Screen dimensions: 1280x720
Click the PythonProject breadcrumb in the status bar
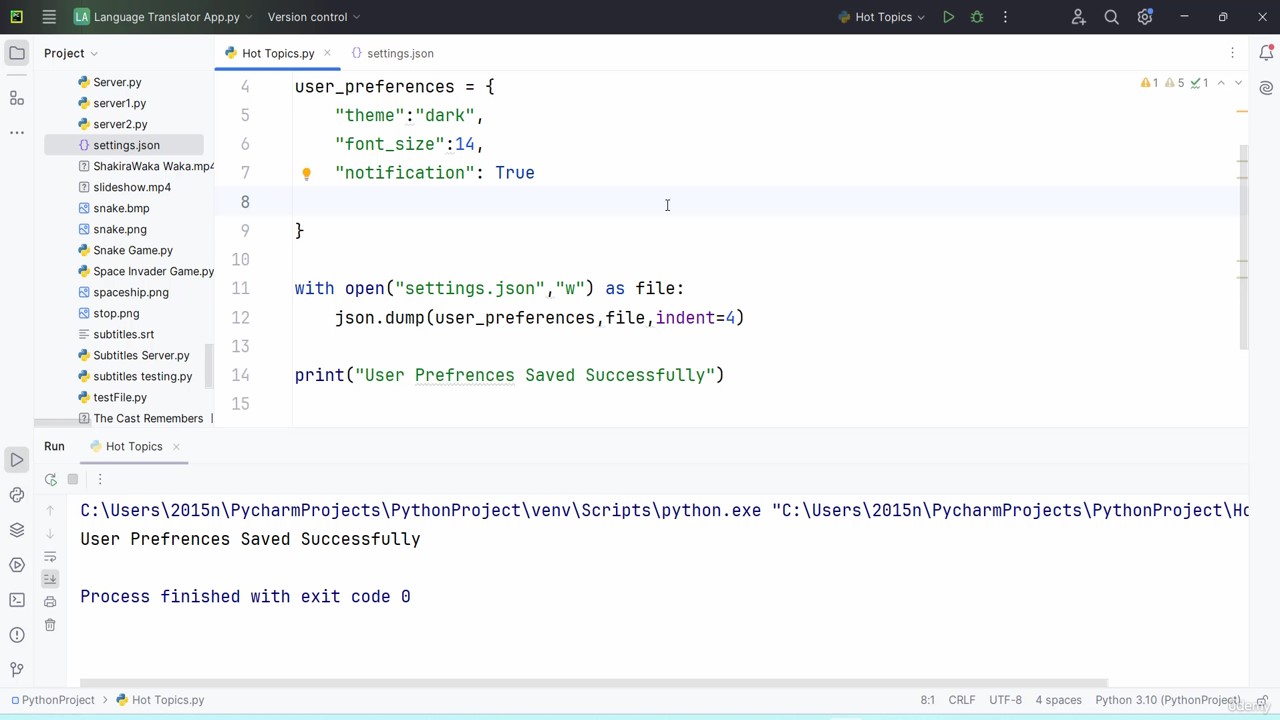[52, 700]
